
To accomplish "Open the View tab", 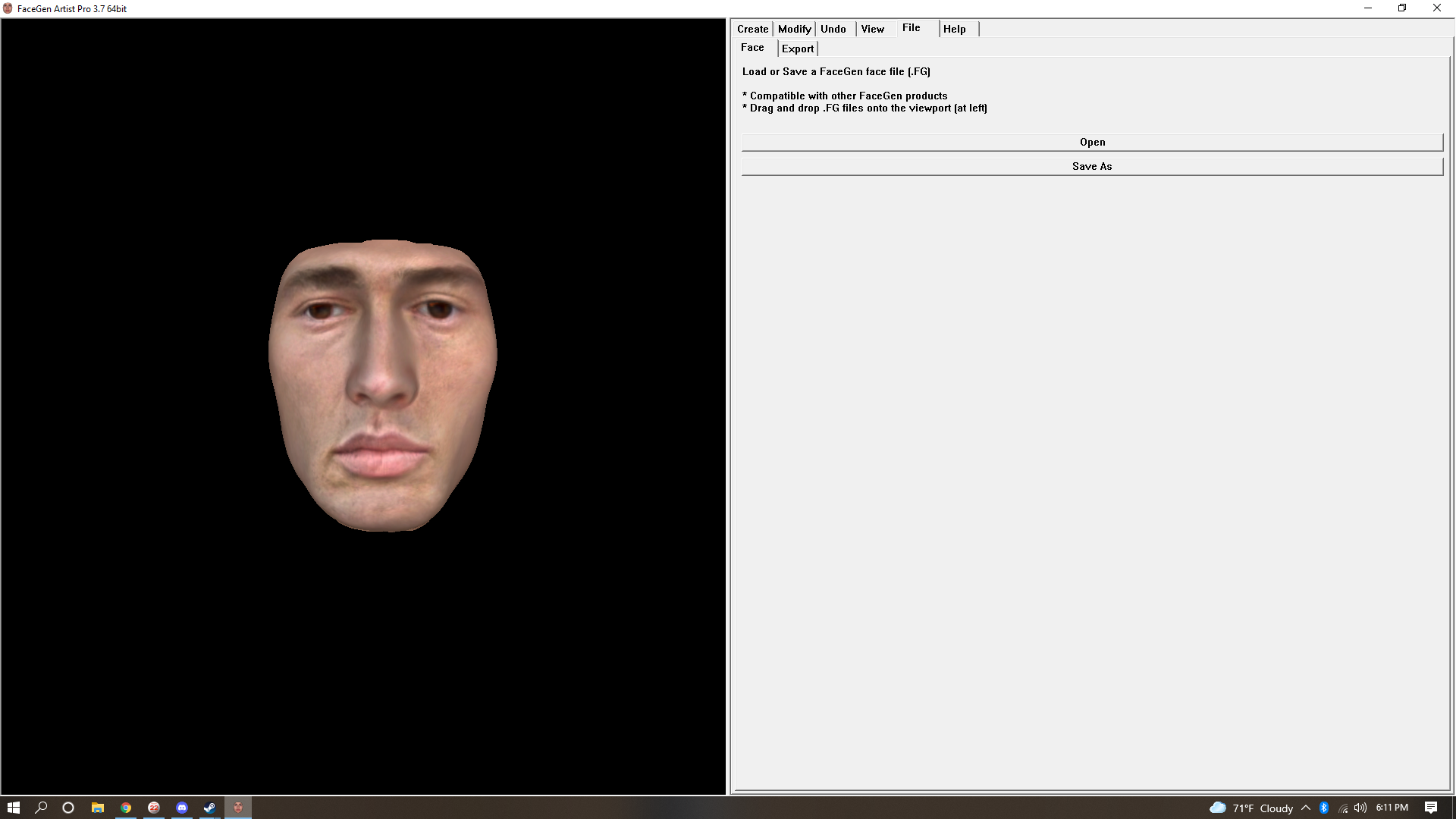I will 872,29.
